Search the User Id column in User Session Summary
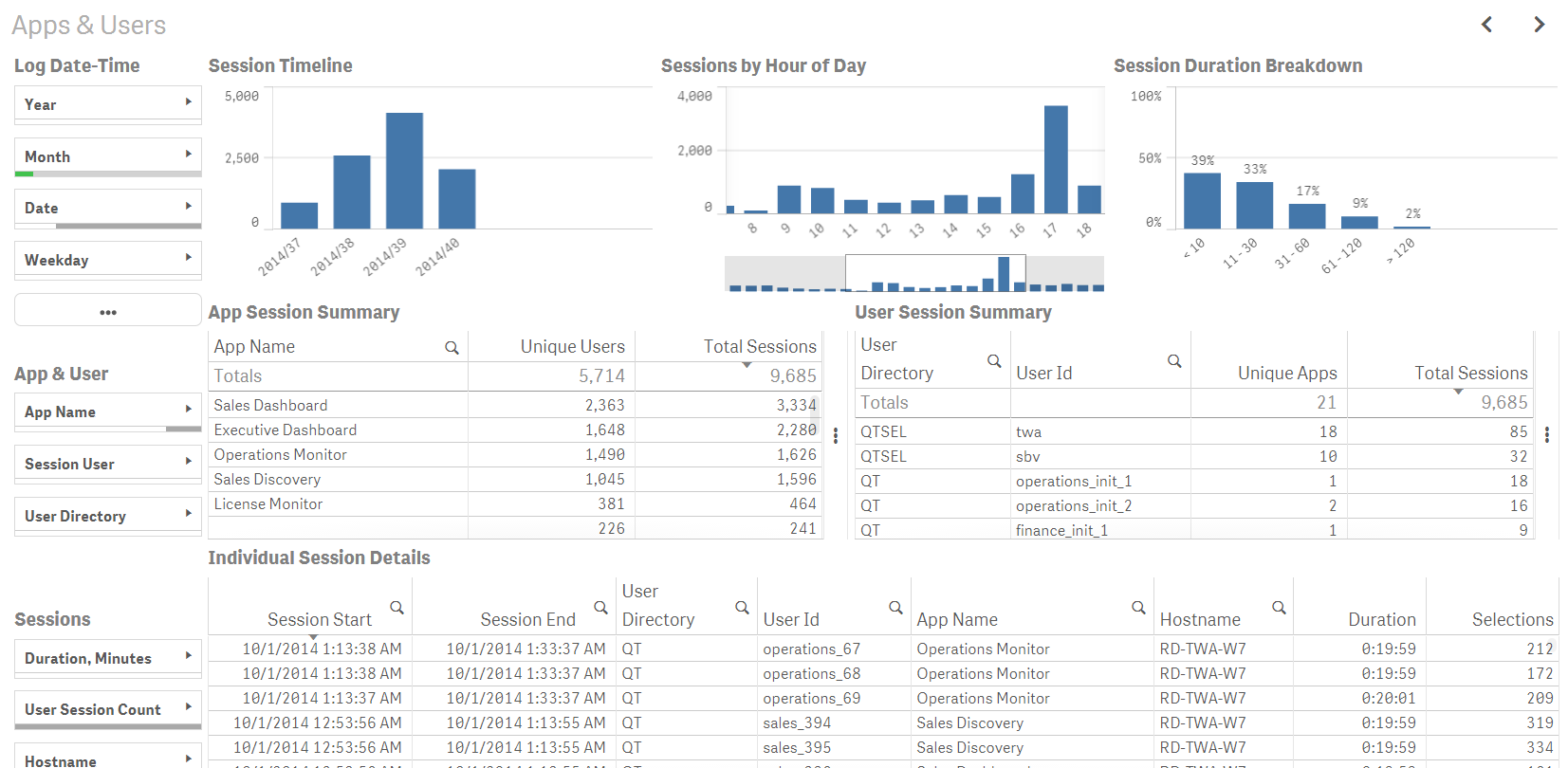1568x768 pixels. point(1174,361)
